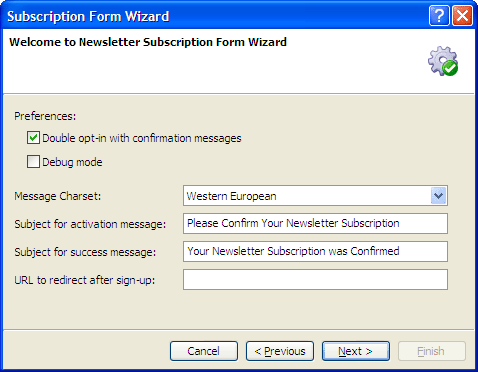478x372 pixels.
Task: Click the Subject for success message field
Action: pos(315,251)
